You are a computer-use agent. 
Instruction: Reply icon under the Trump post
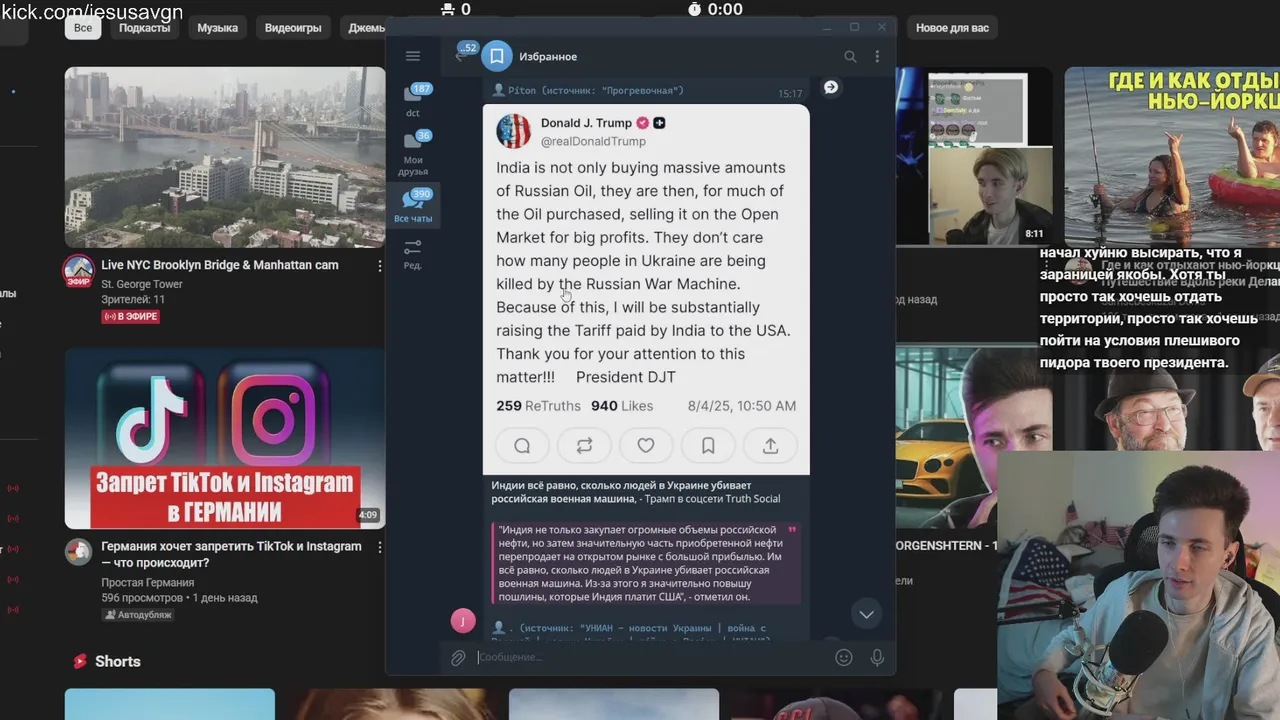point(522,446)
